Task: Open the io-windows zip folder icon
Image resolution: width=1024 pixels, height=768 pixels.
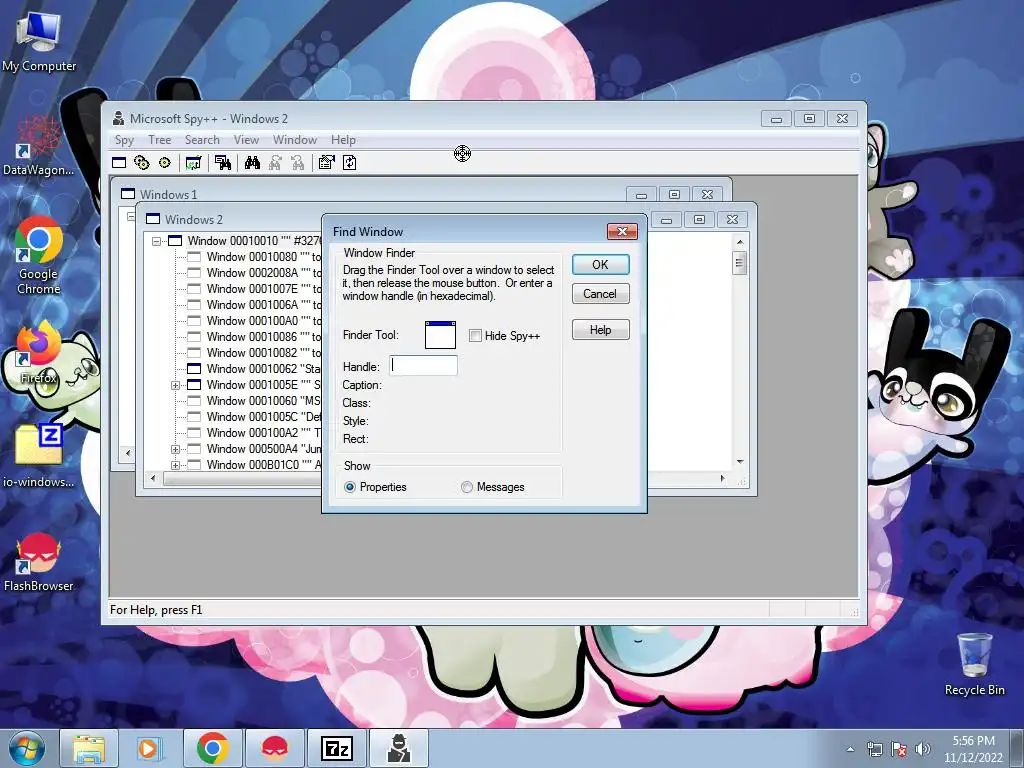Action: pos(38,455)
